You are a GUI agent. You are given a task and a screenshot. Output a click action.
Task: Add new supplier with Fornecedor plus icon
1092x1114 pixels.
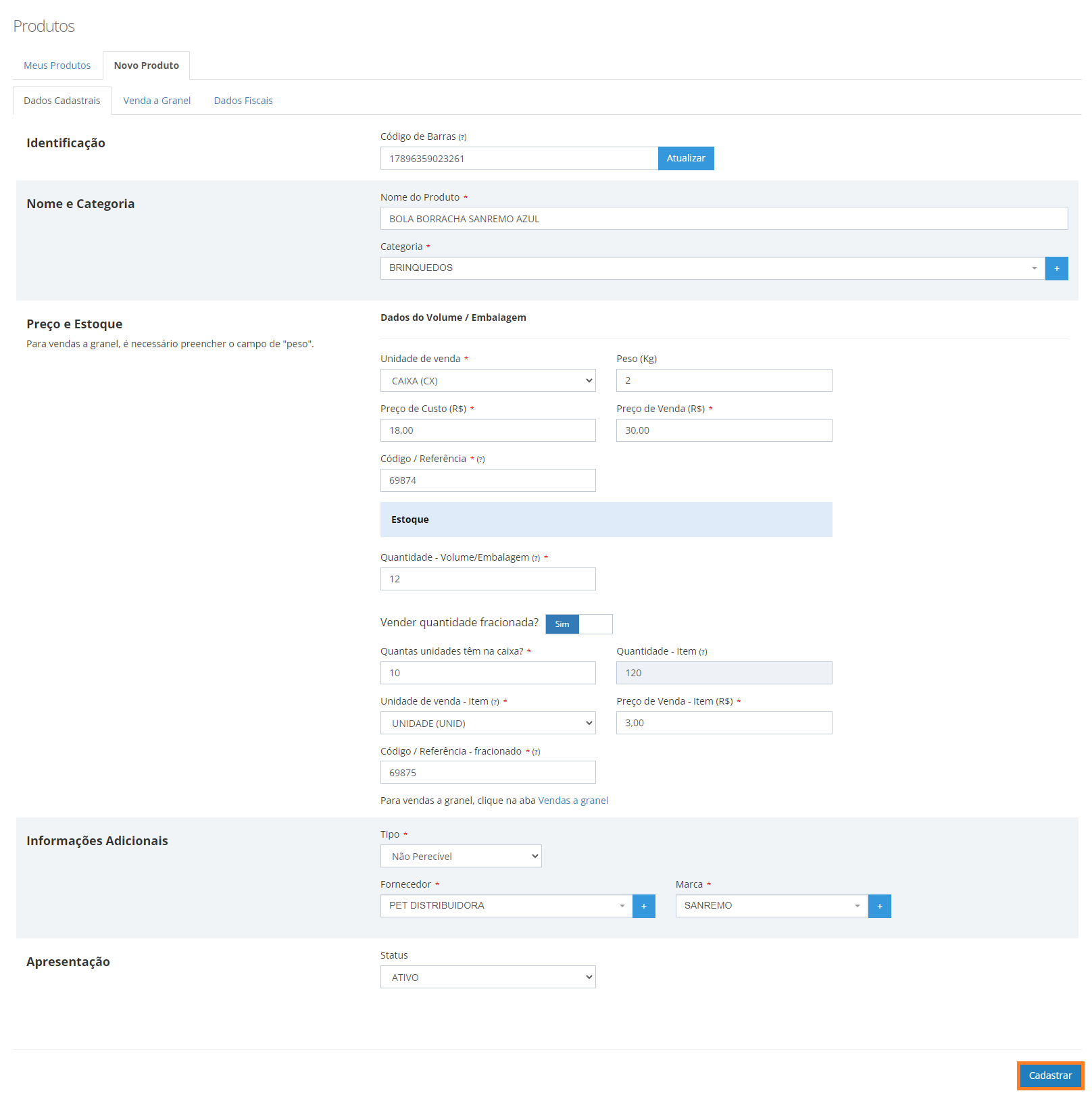pos(643,906)
